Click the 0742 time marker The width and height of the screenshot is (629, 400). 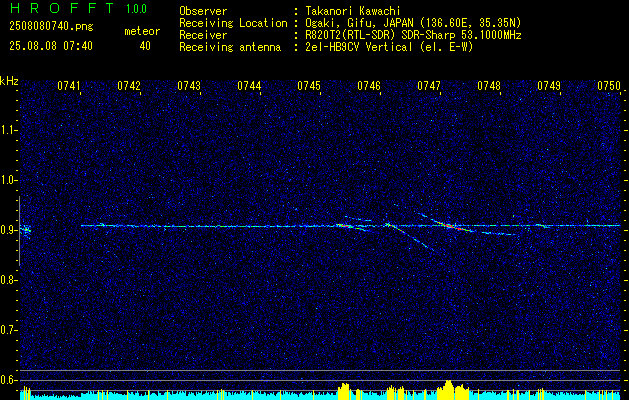(129, 86)
